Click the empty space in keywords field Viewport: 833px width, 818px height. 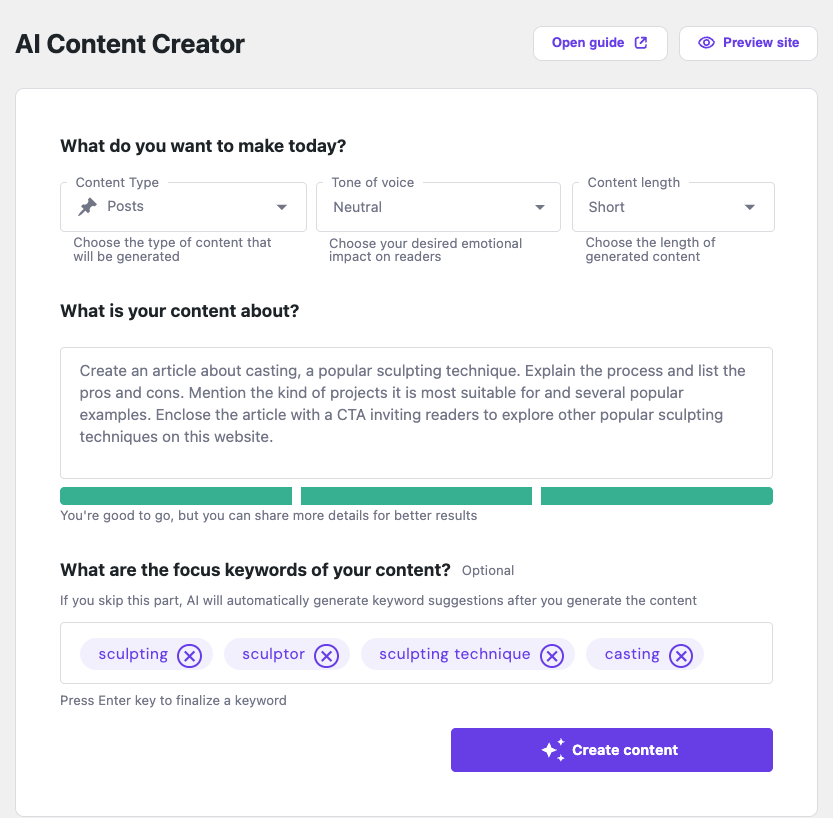pos(737,654)
